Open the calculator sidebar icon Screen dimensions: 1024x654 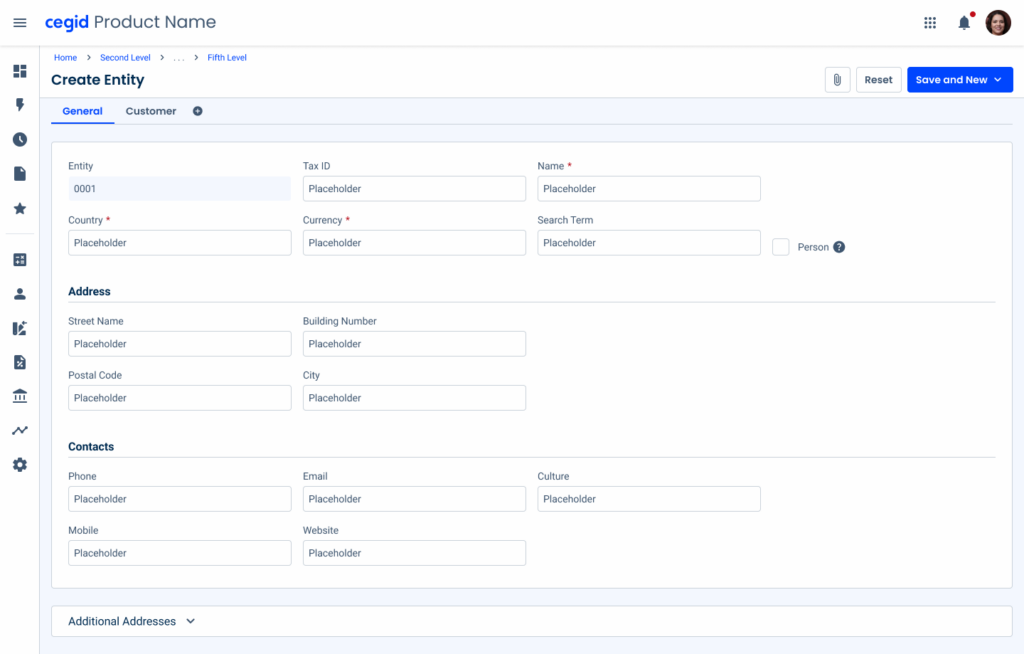(20, 259)
